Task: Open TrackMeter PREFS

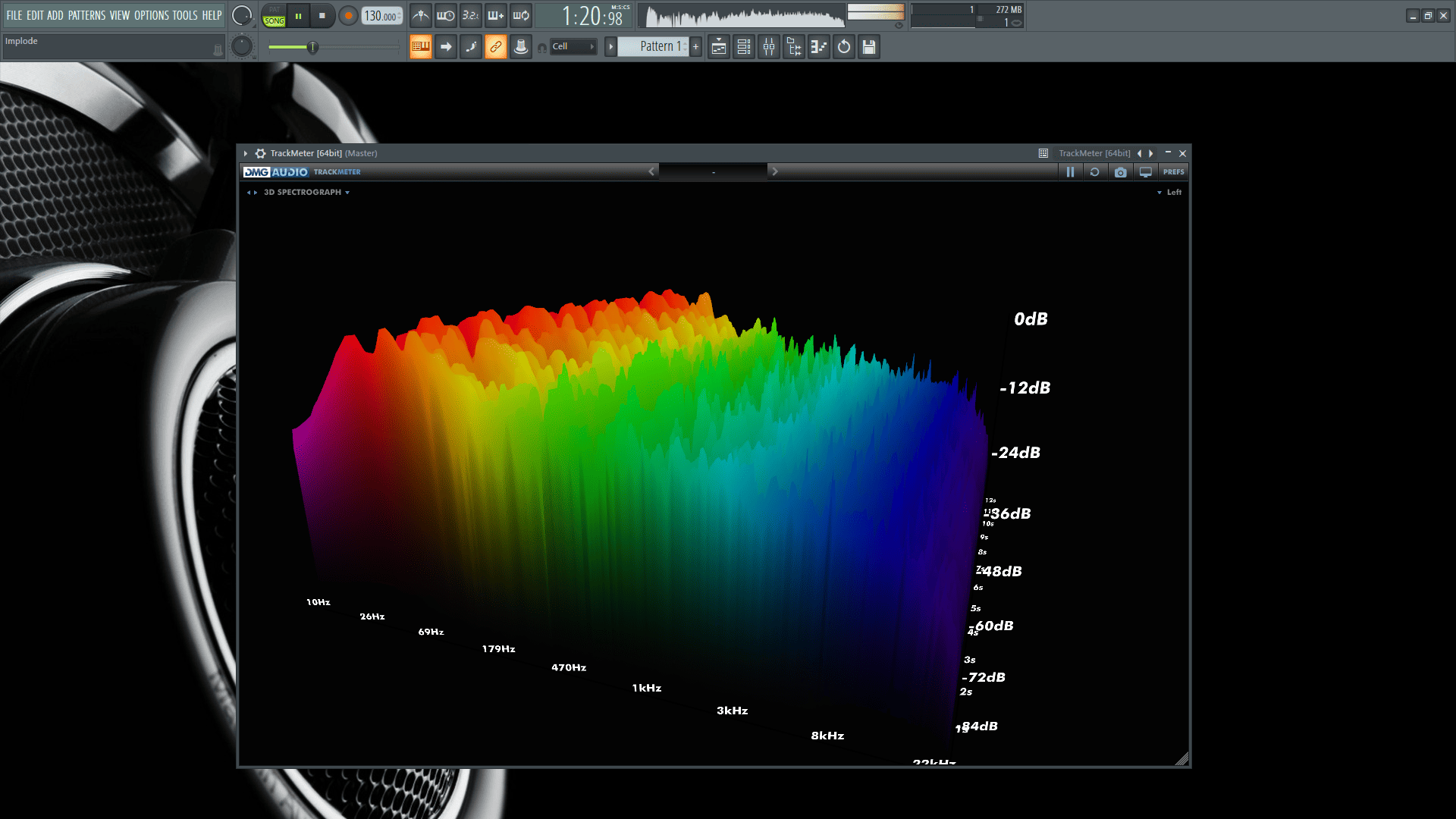Action: (x=1173, y=172)
